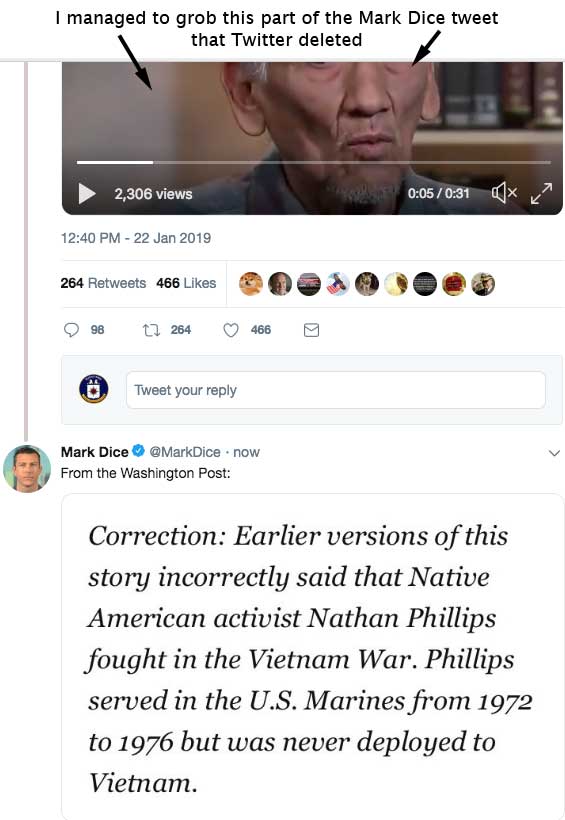
Task: Open the 466 Likes list
Action: (186, 283)
